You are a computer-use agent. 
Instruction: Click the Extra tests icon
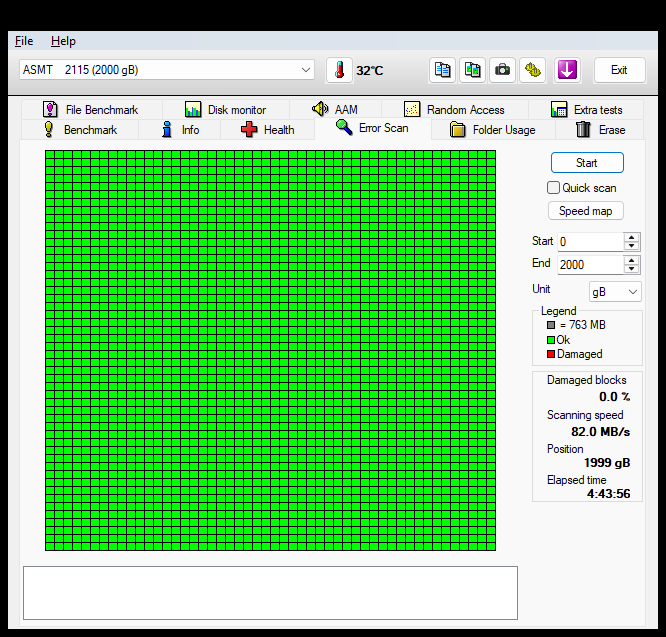point(559,110)
